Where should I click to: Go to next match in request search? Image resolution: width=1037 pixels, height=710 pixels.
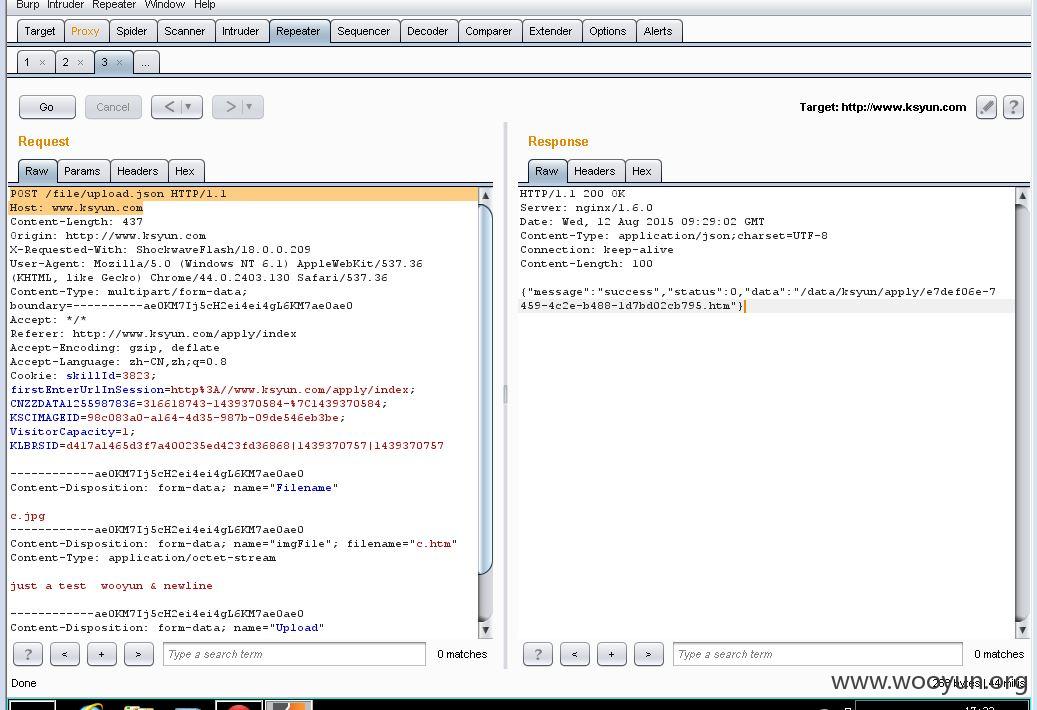coord(139,654)
